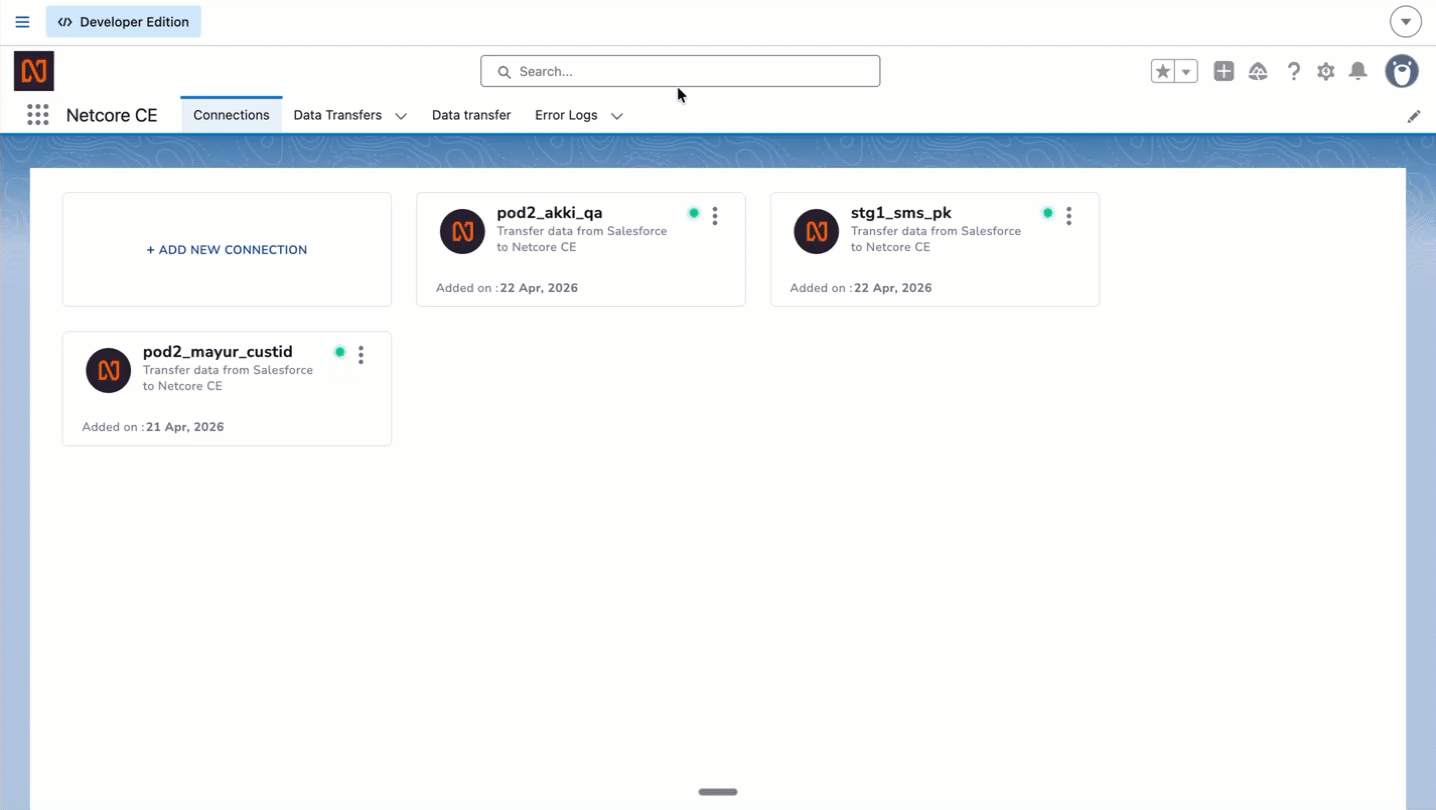Expand the Error Logs tab chevron
Screen dimensions: 1436x810
click(x=617, y=116)
